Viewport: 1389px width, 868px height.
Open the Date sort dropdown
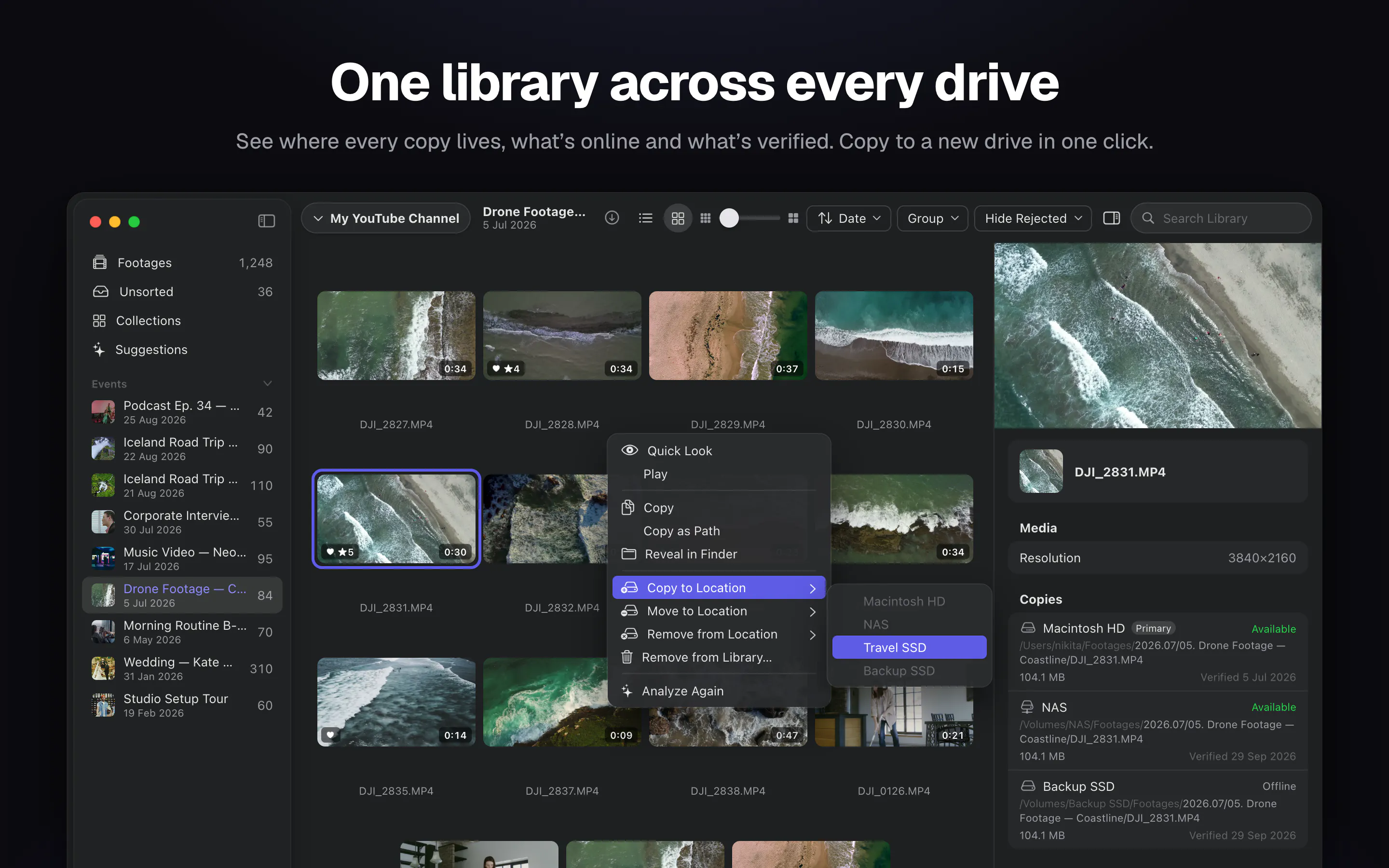tap(848, 218)
